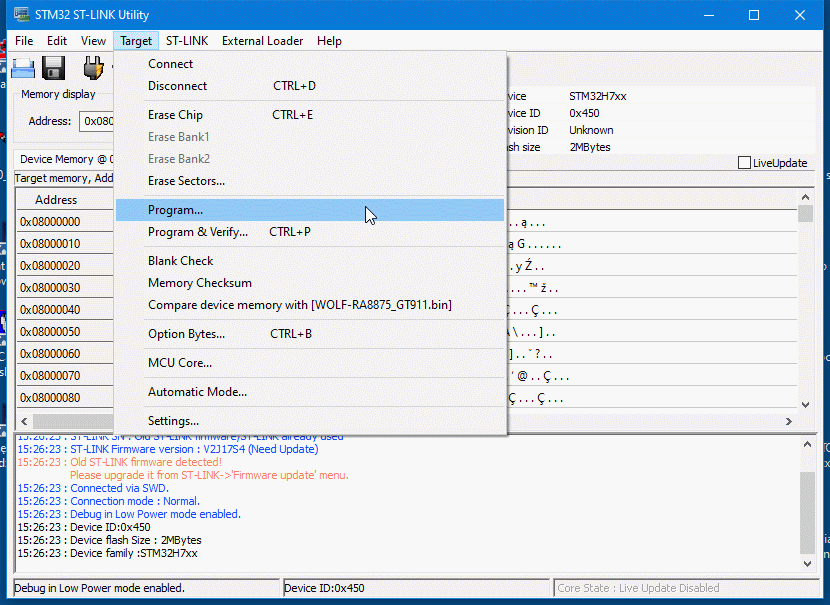Open the Target Settings... entry
The image size is (830, 605).
coord(173,421)
